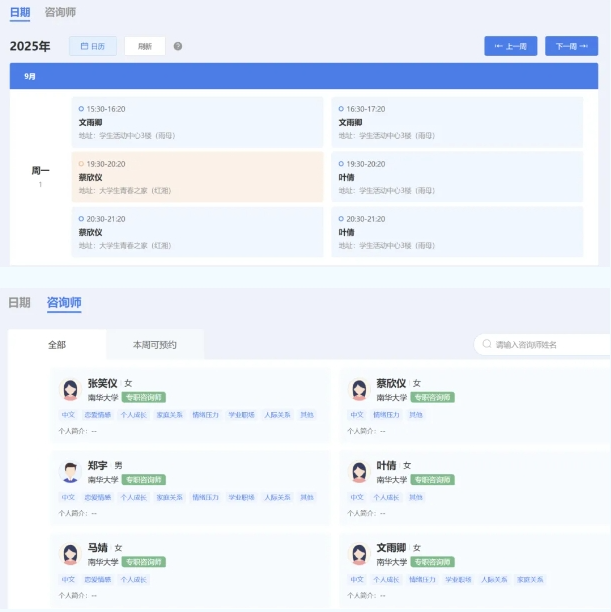Click the 专职咨询师 badge under 郑宇
Image resolution: width=611 pixels, height=612 pixels.
click(x=144, y=479)
